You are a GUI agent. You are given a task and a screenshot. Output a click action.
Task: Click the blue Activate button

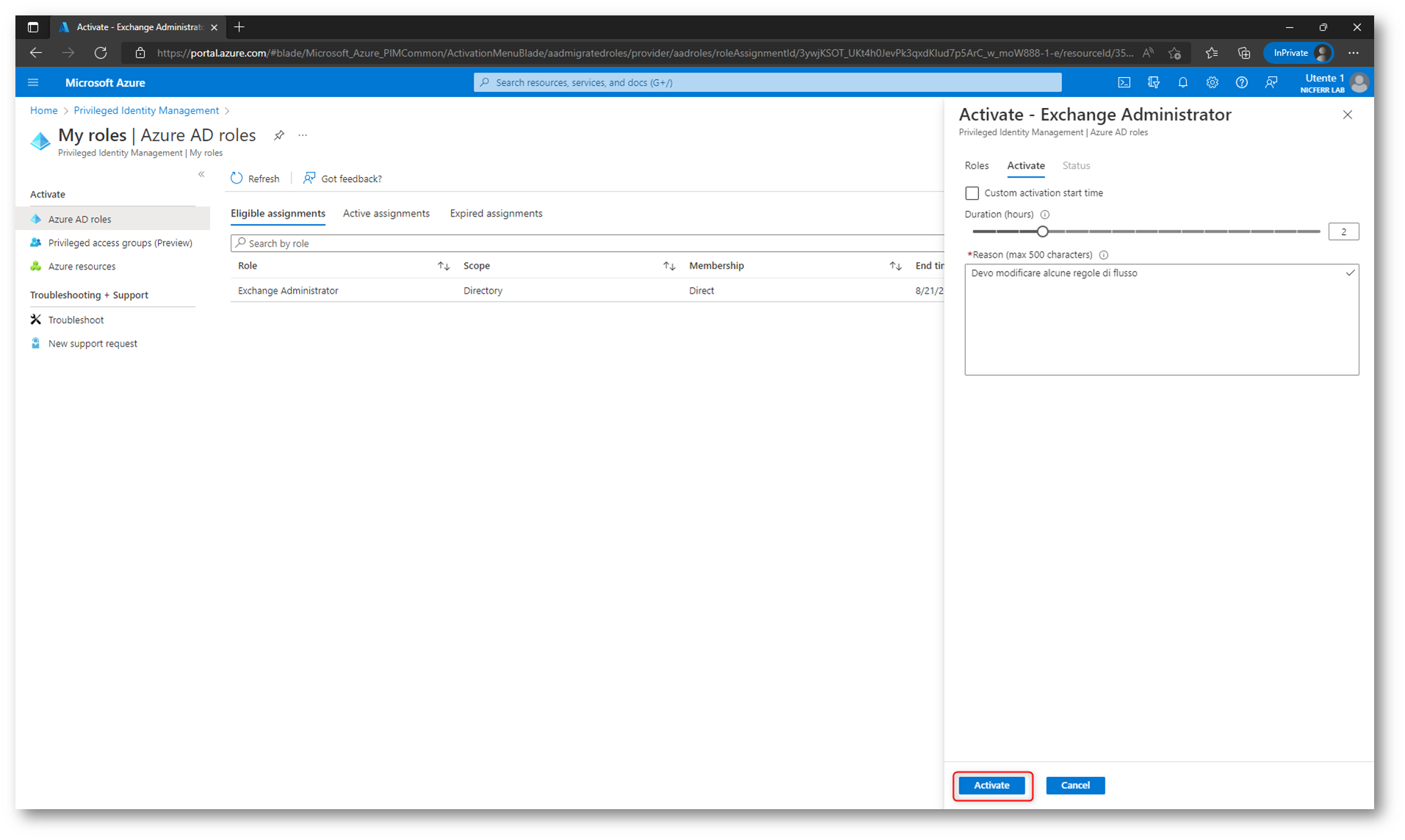pos(992,785)
